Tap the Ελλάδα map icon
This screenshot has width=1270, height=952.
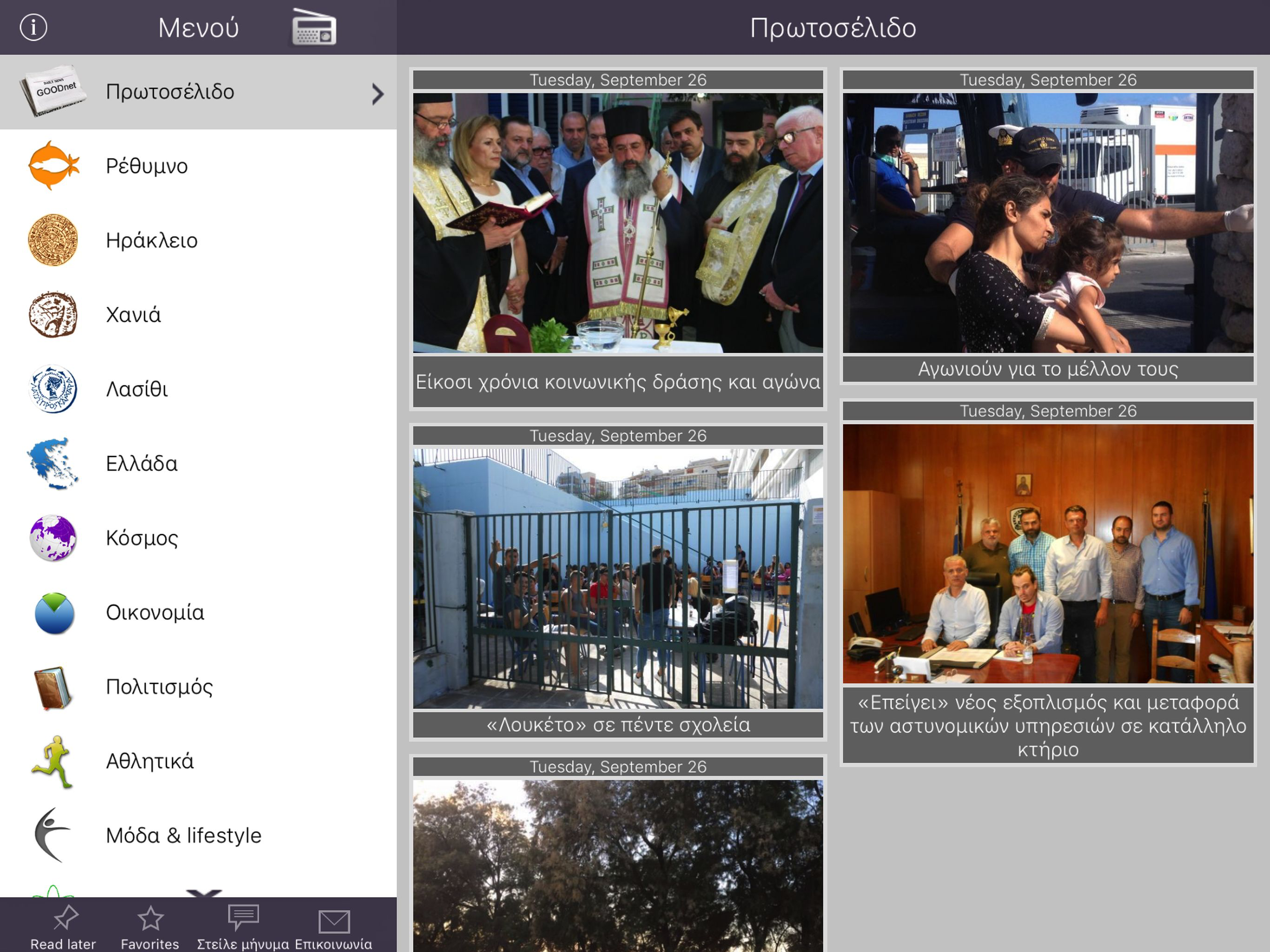53,463
